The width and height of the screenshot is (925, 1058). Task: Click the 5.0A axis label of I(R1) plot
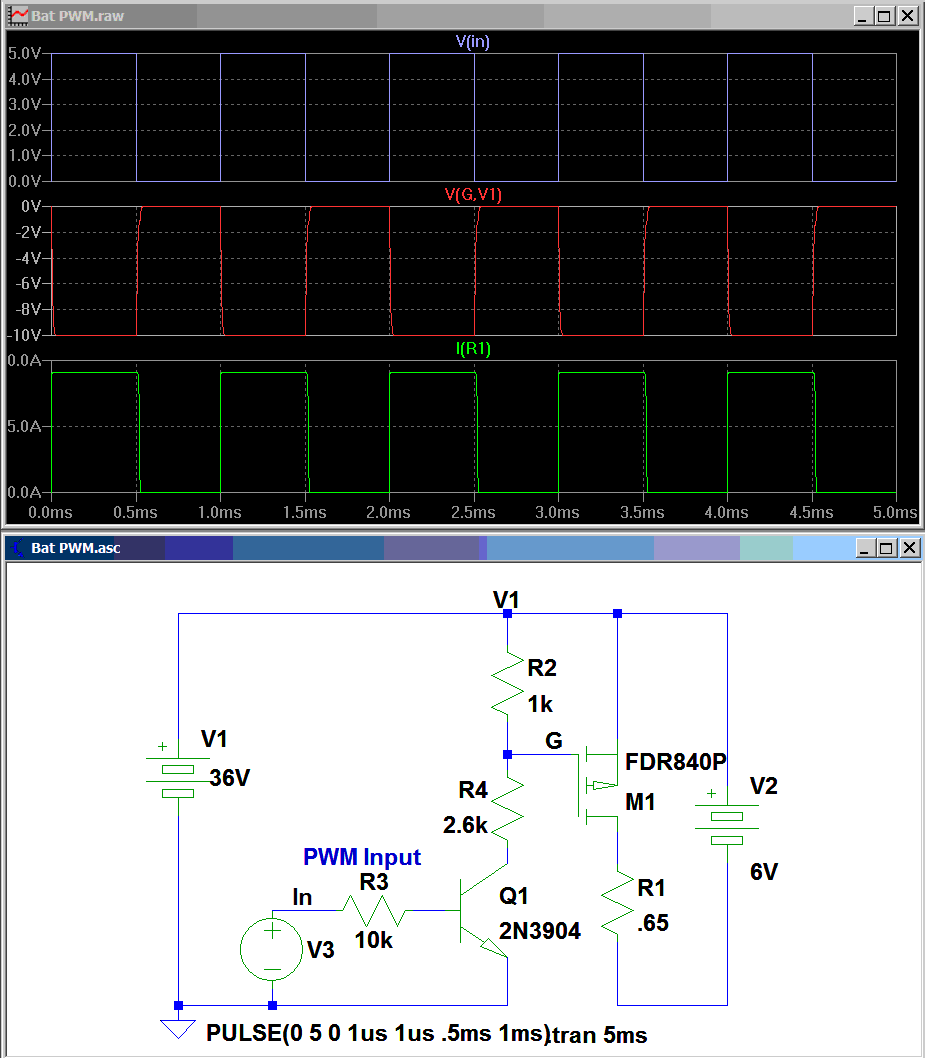24,426
